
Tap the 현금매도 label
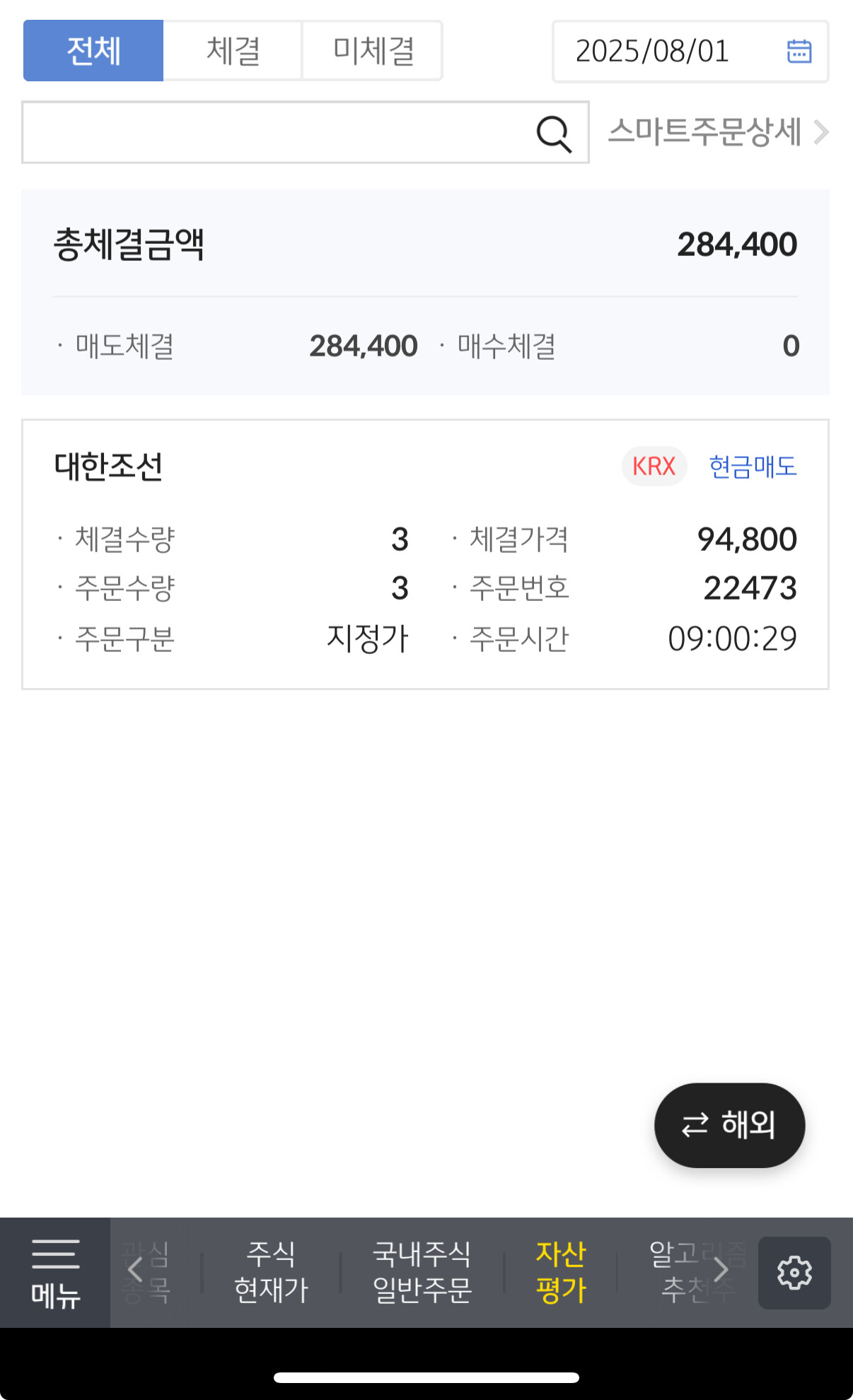point(753,467)
